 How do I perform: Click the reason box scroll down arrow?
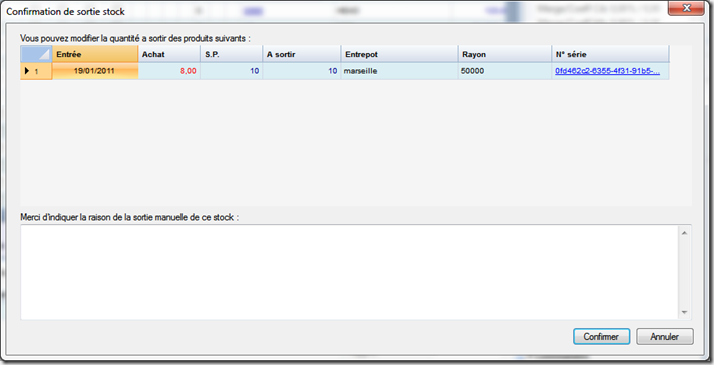point(684,312)
